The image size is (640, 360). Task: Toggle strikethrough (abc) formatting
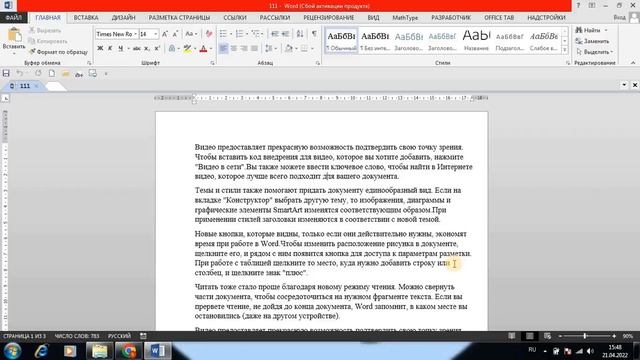pos(136,49)
